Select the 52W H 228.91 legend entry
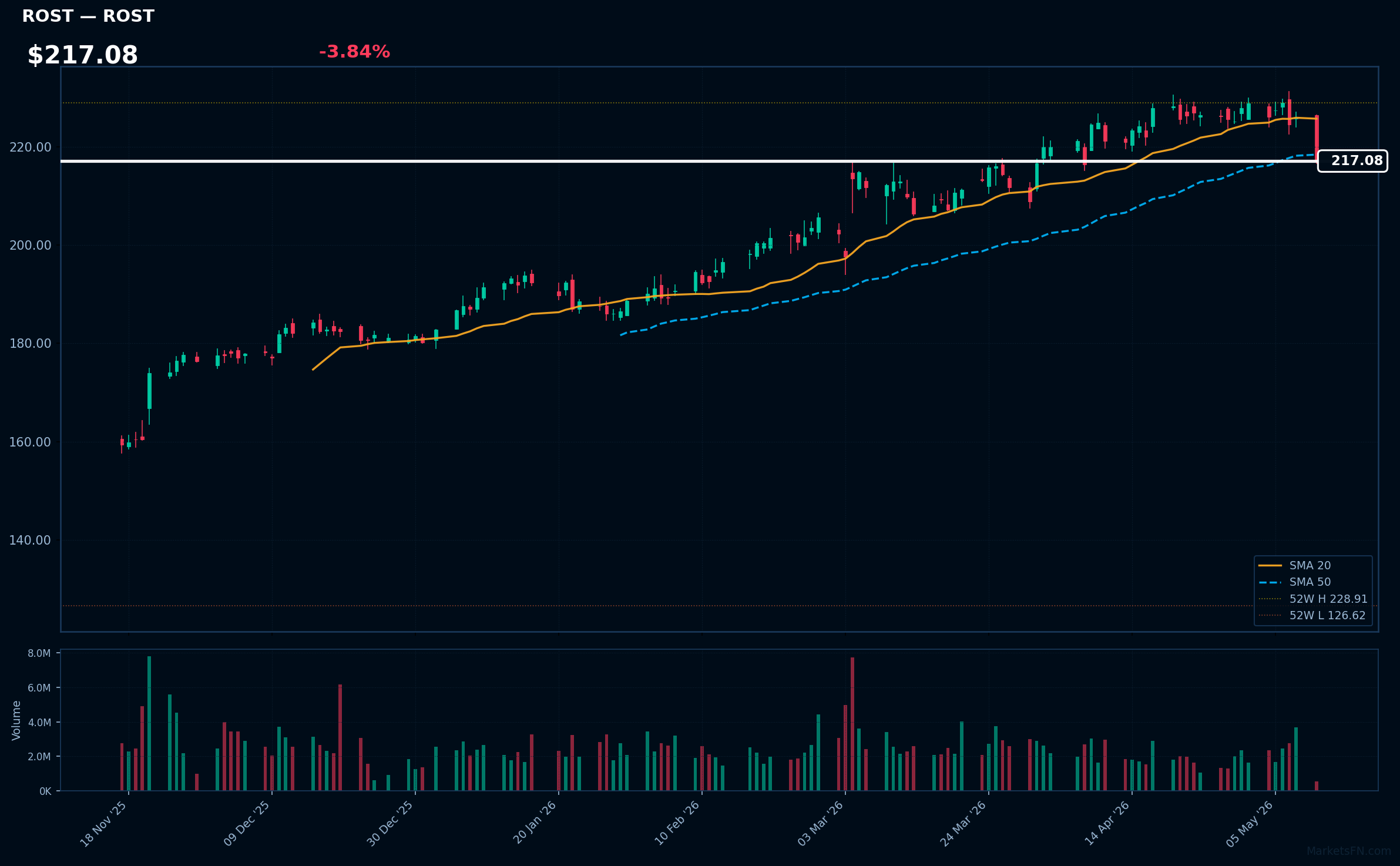The width and height of the screenshot is (1400, 866). click(1313, 599)
